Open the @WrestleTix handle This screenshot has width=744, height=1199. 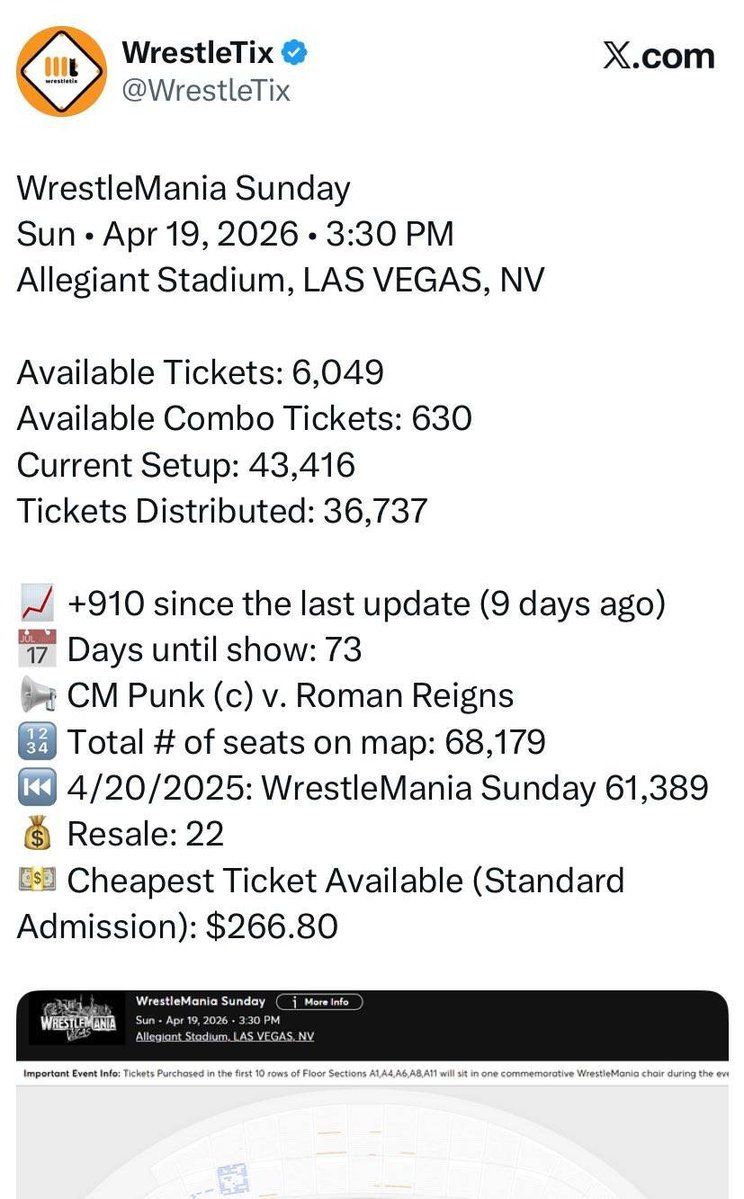(205, 91)
